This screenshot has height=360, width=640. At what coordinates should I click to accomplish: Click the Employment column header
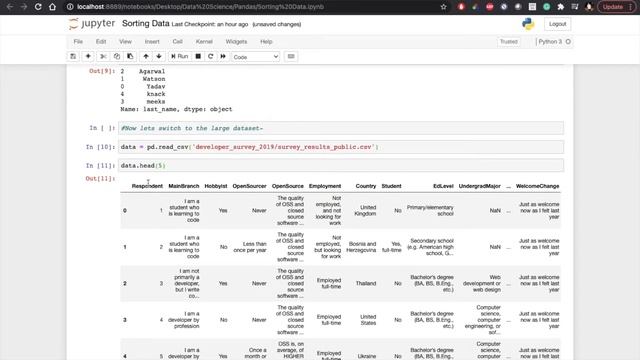[x=325, y=186]
